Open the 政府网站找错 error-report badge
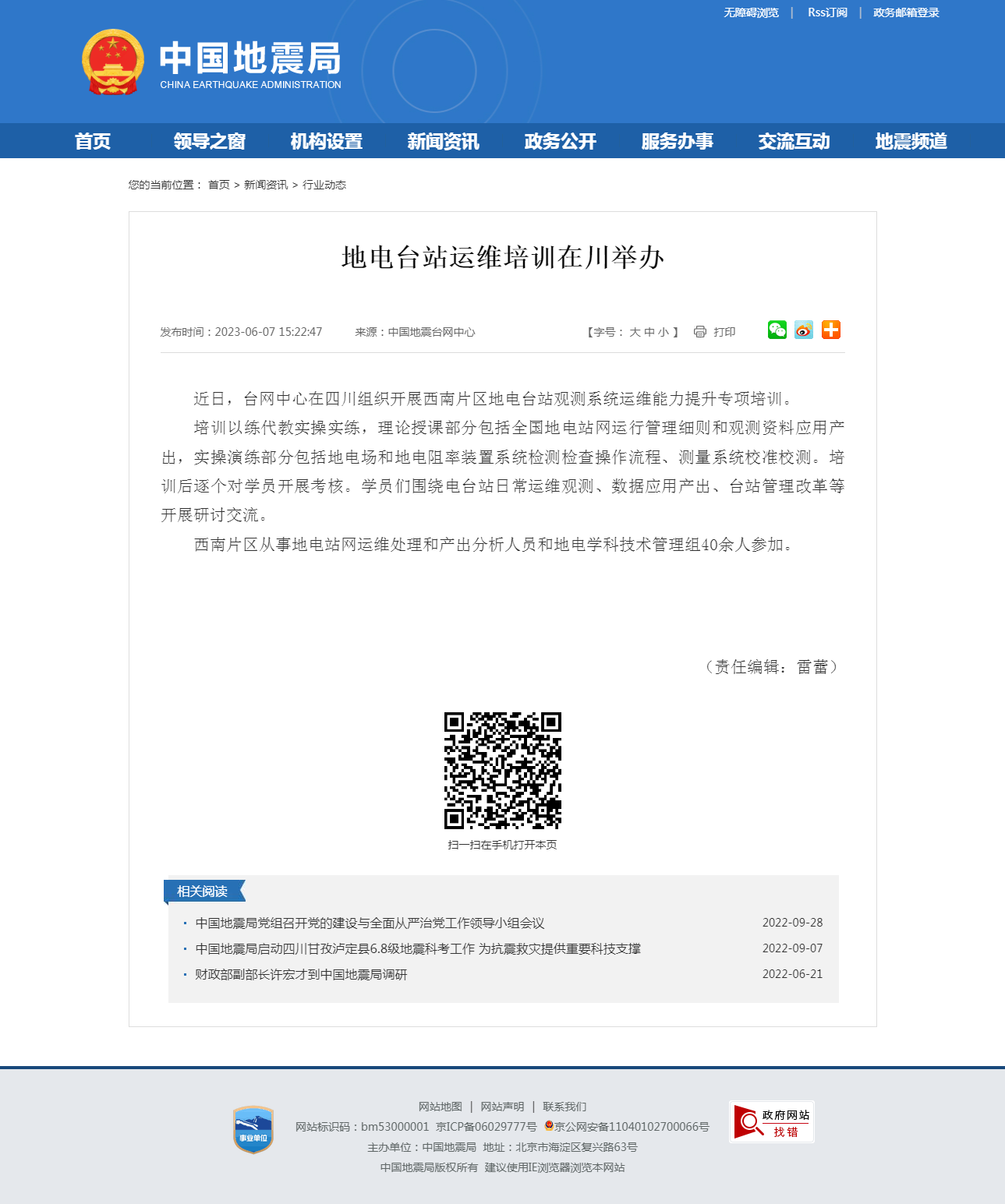The height and width of the screenshot is (1204, 1005). [772, 1122]
